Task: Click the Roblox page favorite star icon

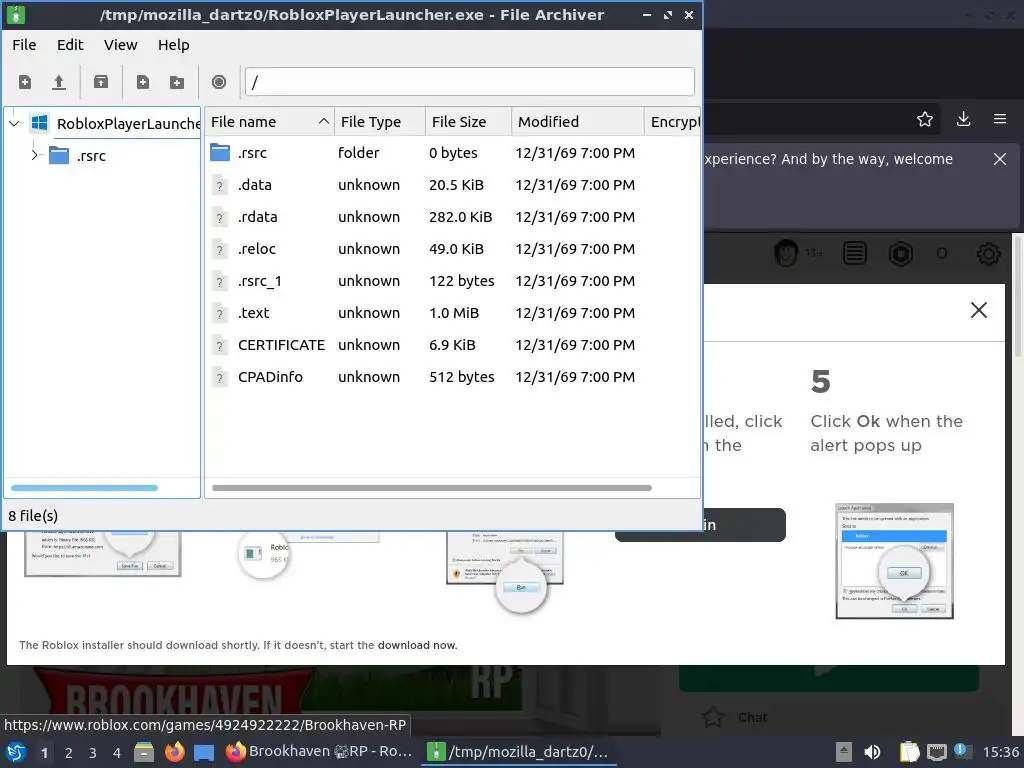Action: [x=712, y=717]
